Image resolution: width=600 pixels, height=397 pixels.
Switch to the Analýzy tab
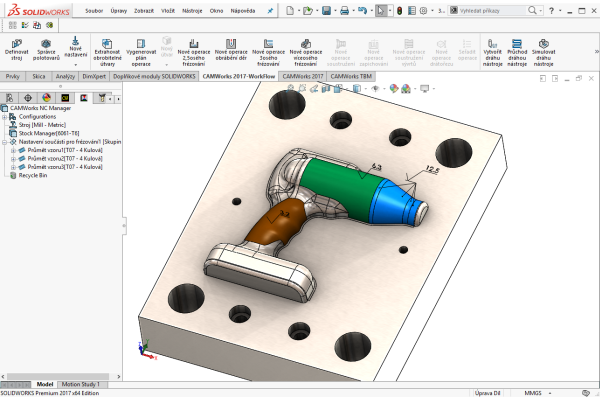[x=65, y=77]
